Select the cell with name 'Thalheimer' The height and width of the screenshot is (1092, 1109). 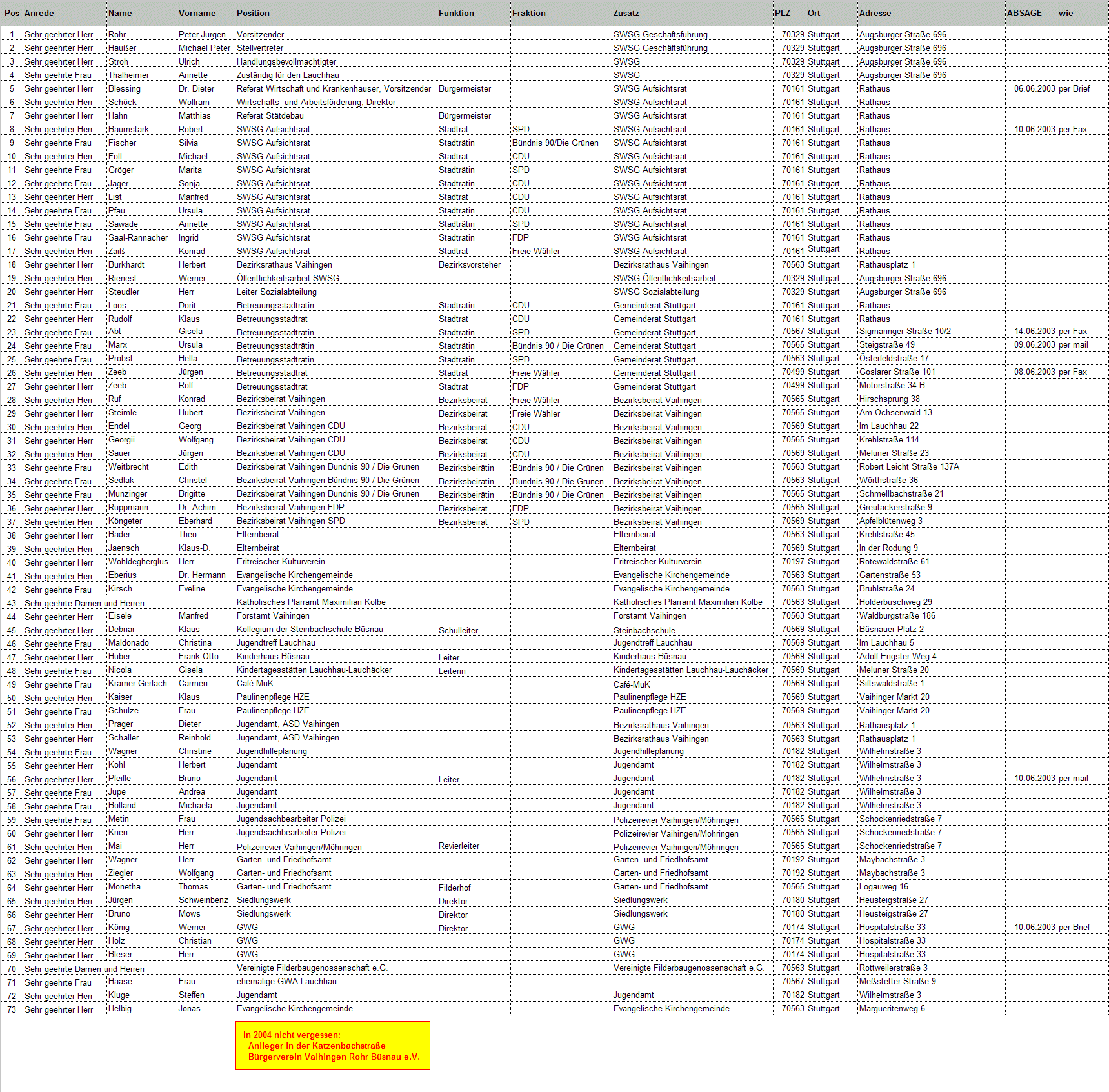pos(128,75)
